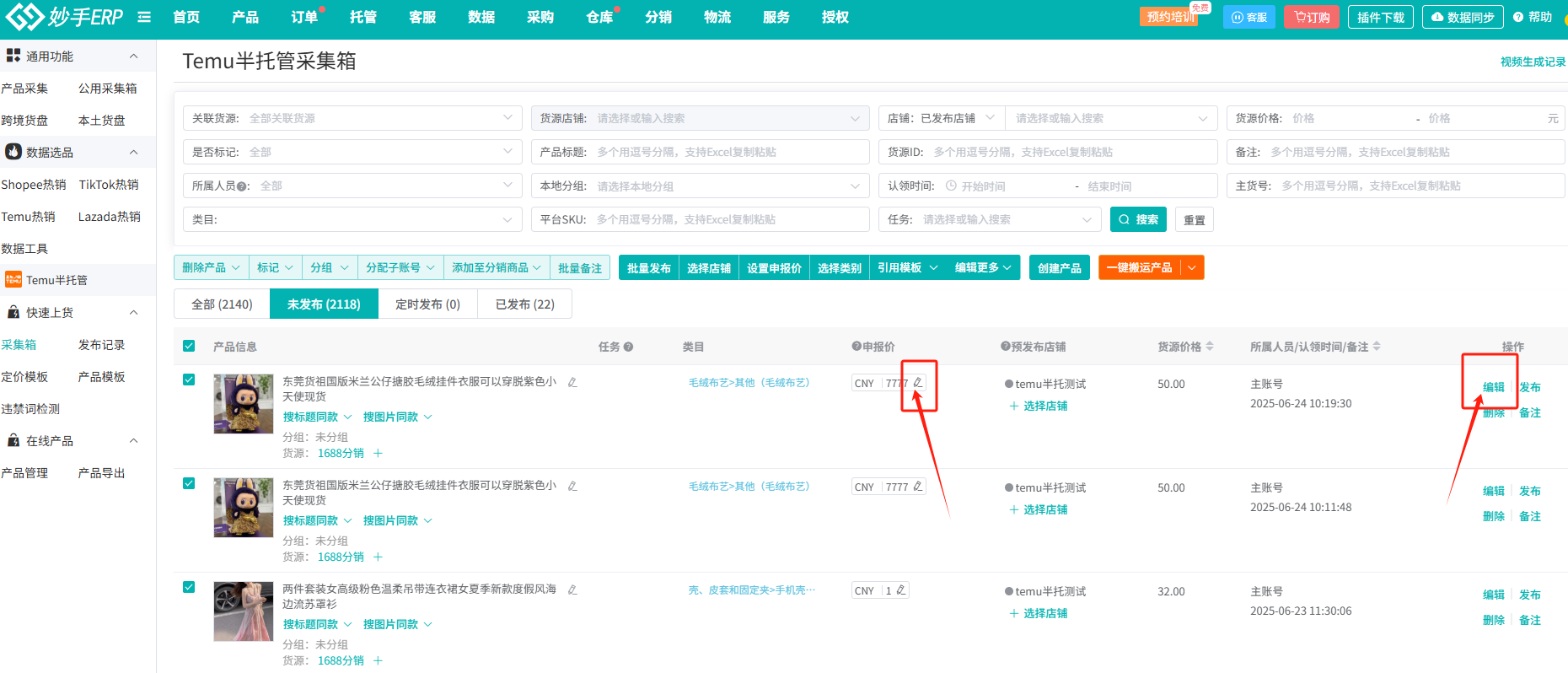Open 帮助 help in the top bar

1533,17
